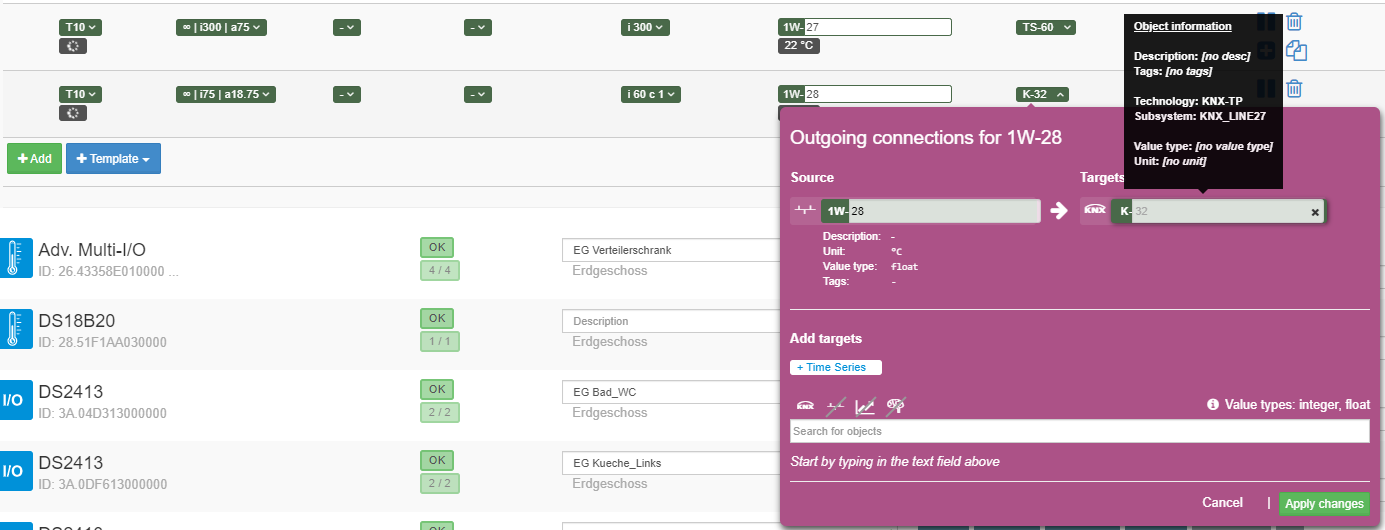Image resolution: width=1385 pixels, height=530 pixels.
Task: Open the '-' dropdown right of ∞ | i300 | a75
Action: click(347, 27)
